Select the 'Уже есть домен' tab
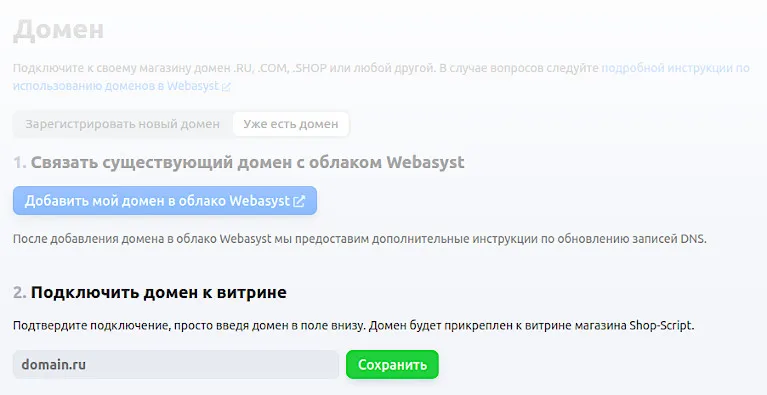 click(x=291, y=124)
